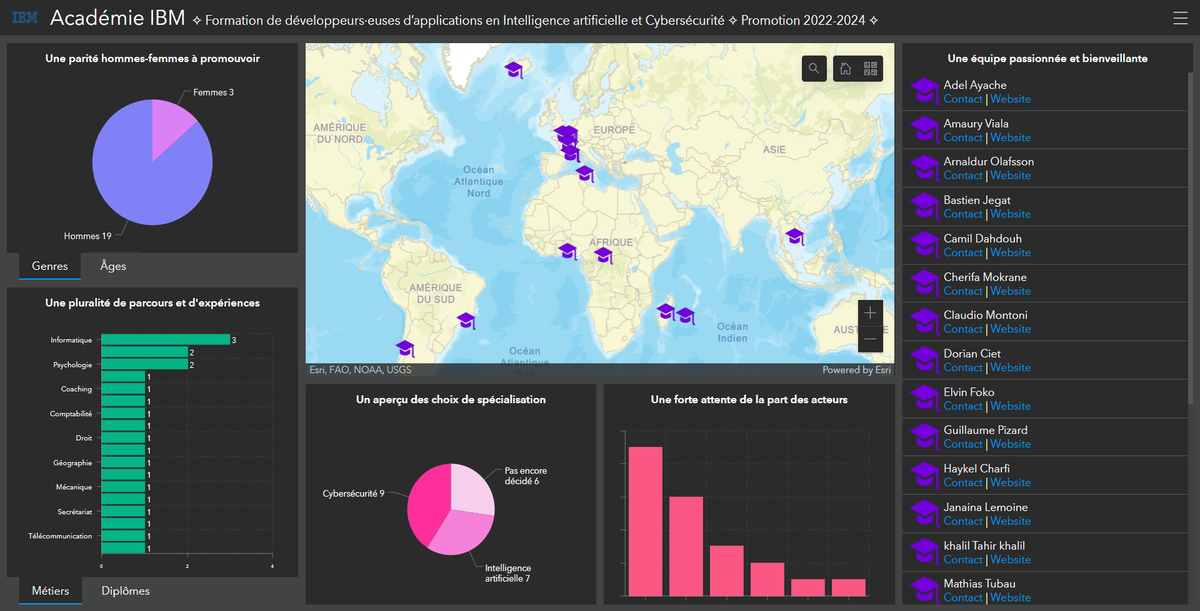Open the 'Powered by Esri' attribution link
Screen dimensions: 1200x611
tap(856, 370)
